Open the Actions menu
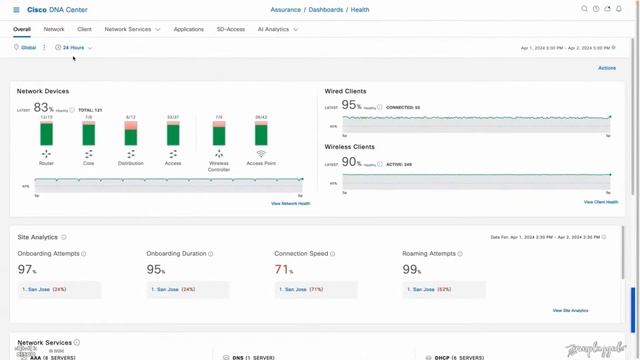The width and height of the screenshot is (640, 360). click(x=607, y=68)
